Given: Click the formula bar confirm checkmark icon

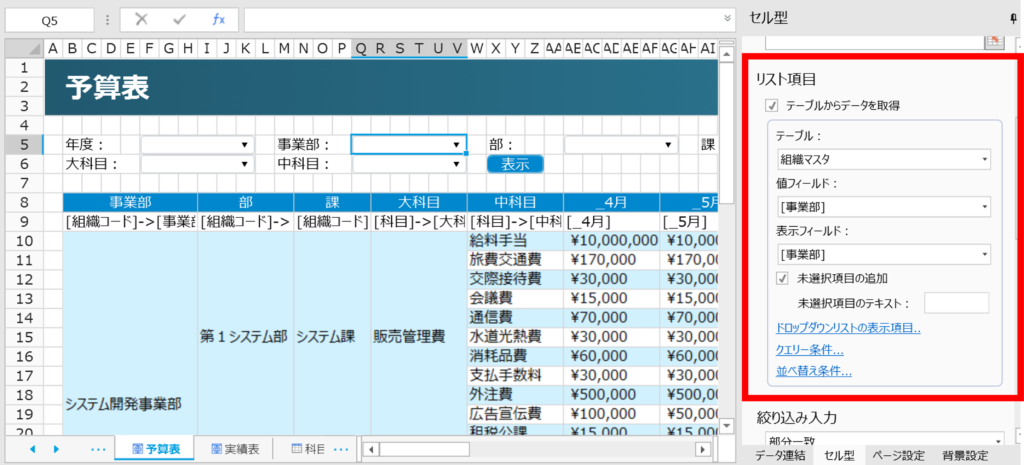Looking at the screenshot, I should [x=180, y=20].
